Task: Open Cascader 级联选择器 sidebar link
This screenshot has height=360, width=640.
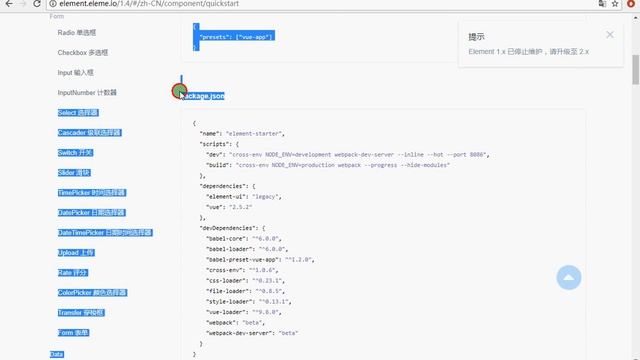Action: pyautogui.click(x=89, y=133)
